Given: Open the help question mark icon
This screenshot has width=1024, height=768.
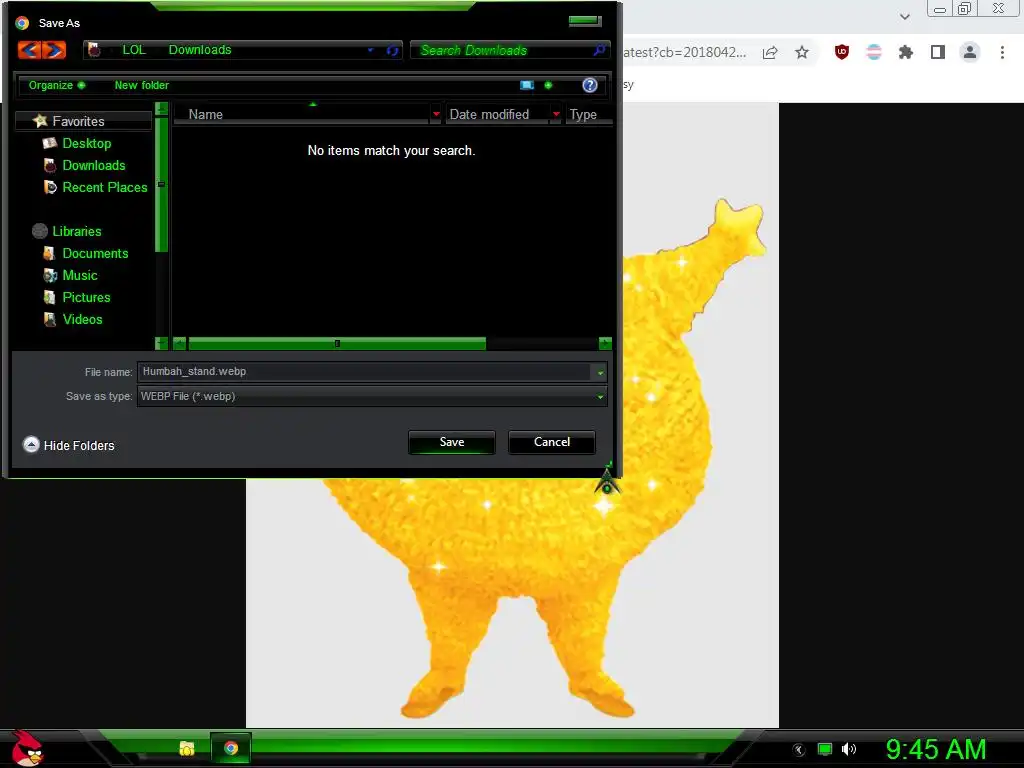Looking at the screenshot, I should tap(590, 86).
